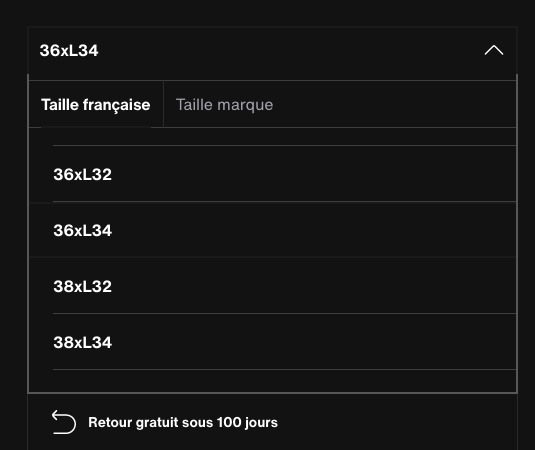The height and width of the screenshot is (450, 535).
Task: Open the Retour gratuit sous 100 jours link
Action: (x=183, y=422)
